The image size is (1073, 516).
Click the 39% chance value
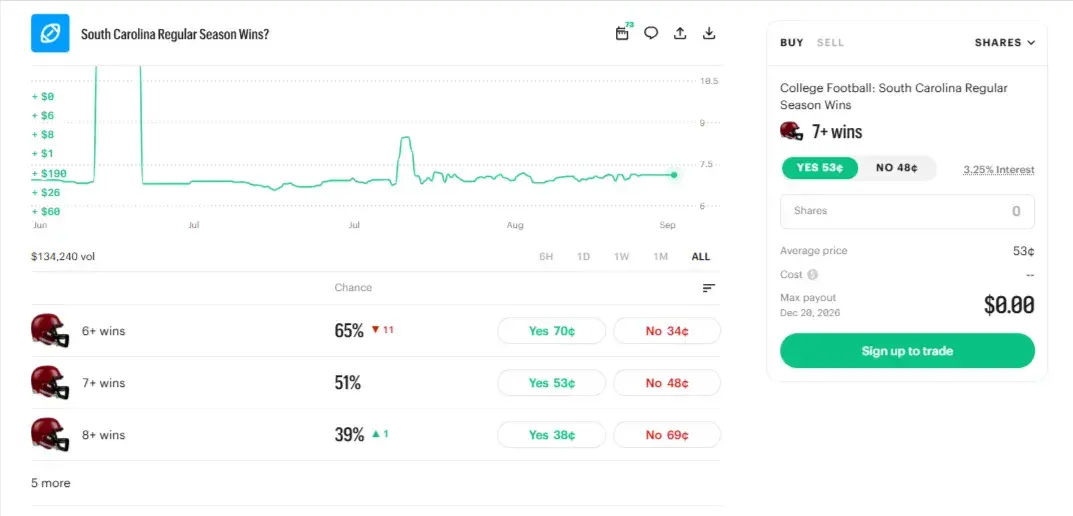(349, 435)
